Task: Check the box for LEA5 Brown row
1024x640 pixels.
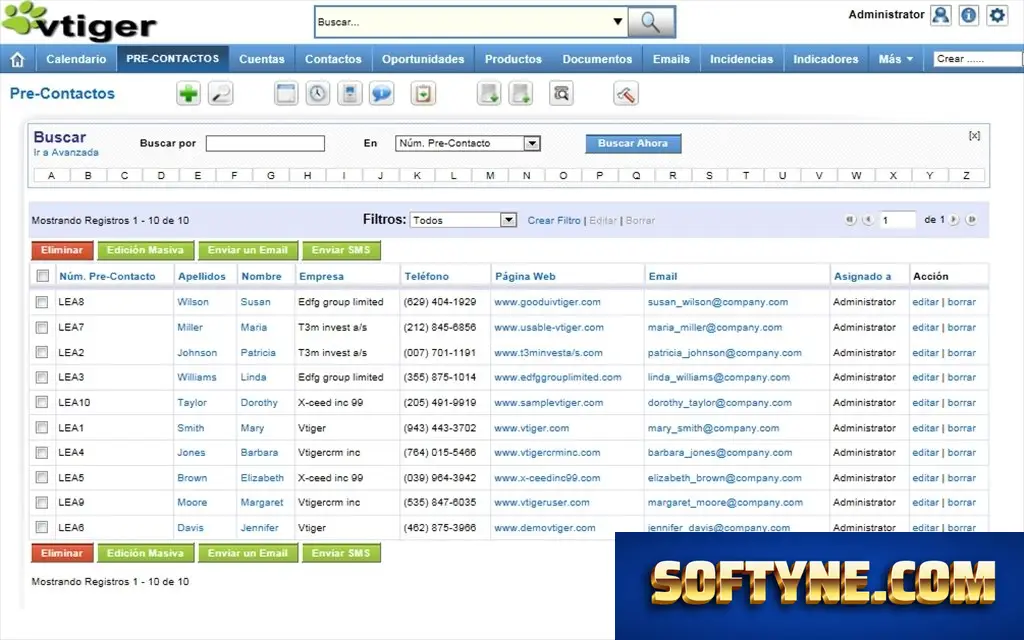Action: tap(42, 477)
